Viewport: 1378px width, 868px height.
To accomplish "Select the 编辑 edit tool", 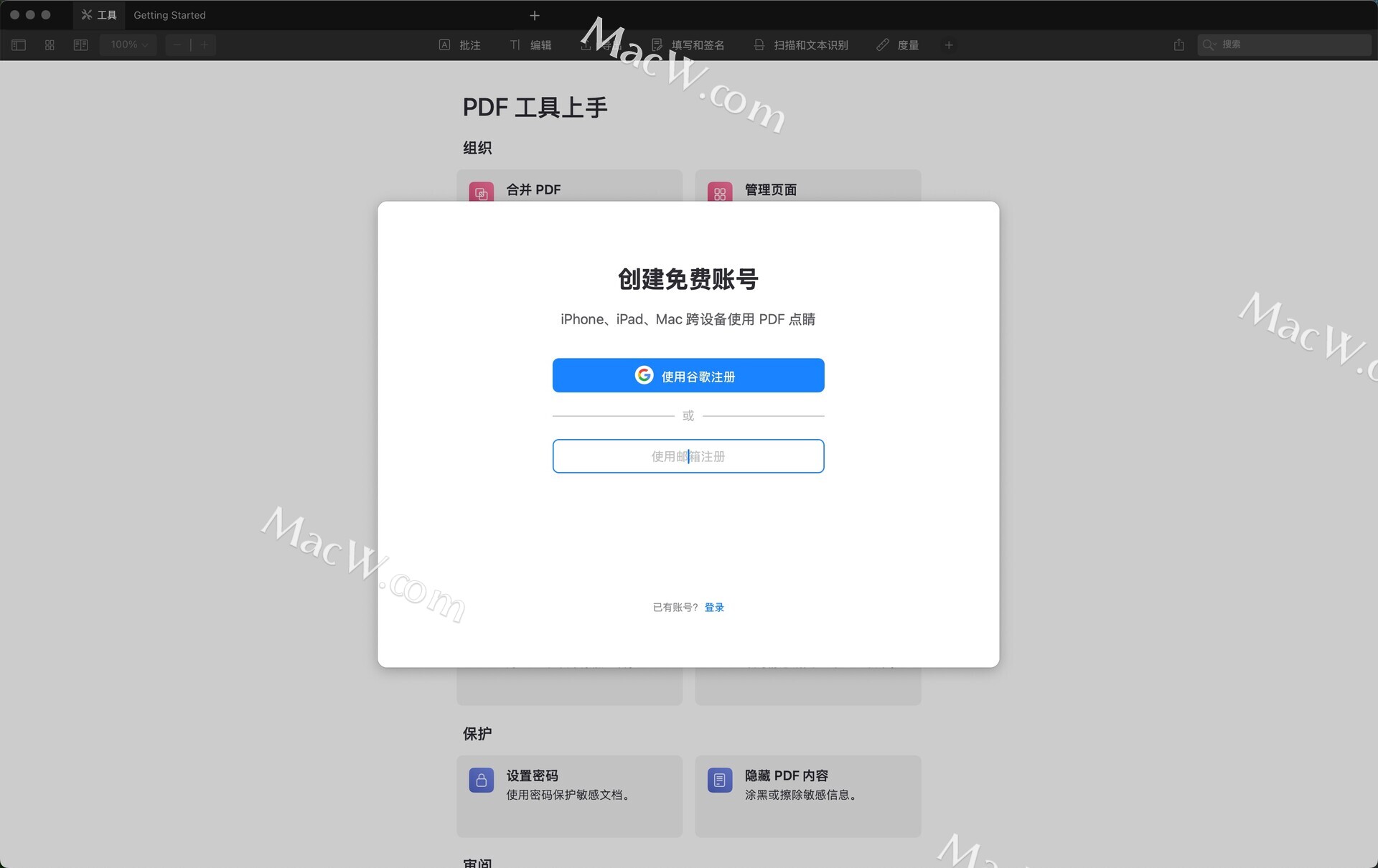I will pos(530,45).
